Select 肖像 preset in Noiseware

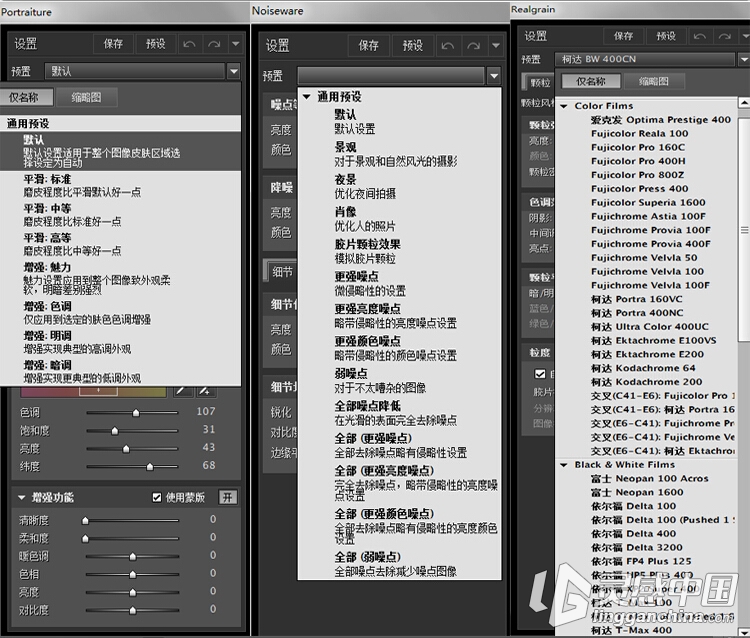(x=399, y=219)
